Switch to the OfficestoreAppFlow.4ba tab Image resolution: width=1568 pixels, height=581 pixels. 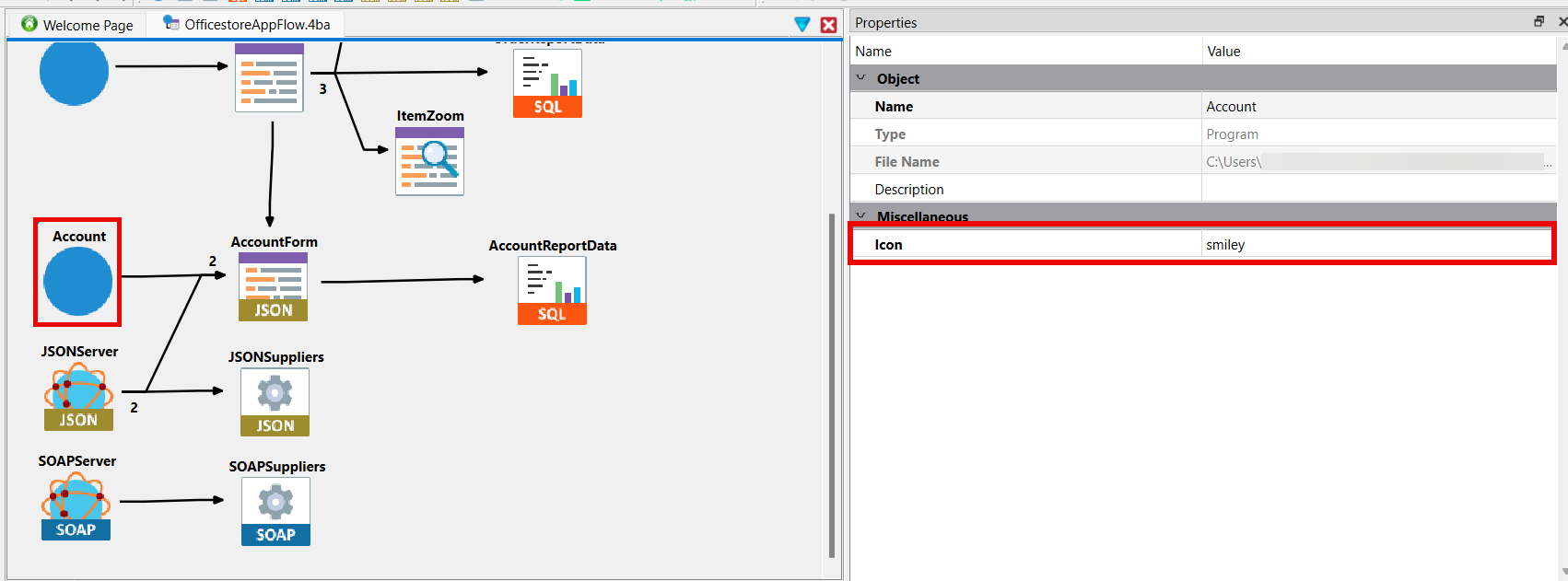[x=246, y=24]
